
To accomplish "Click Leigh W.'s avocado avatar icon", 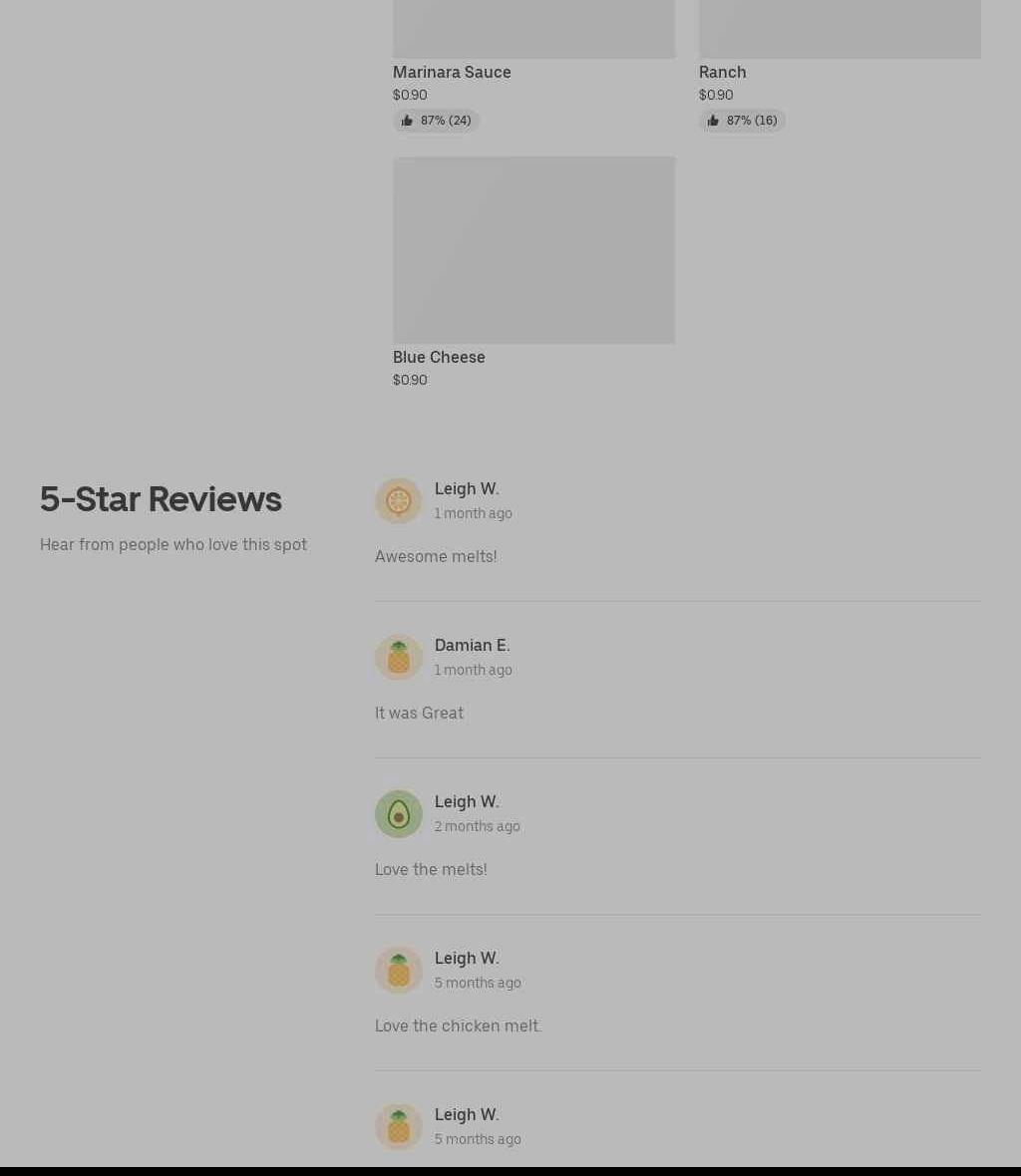I will (399, 814).
